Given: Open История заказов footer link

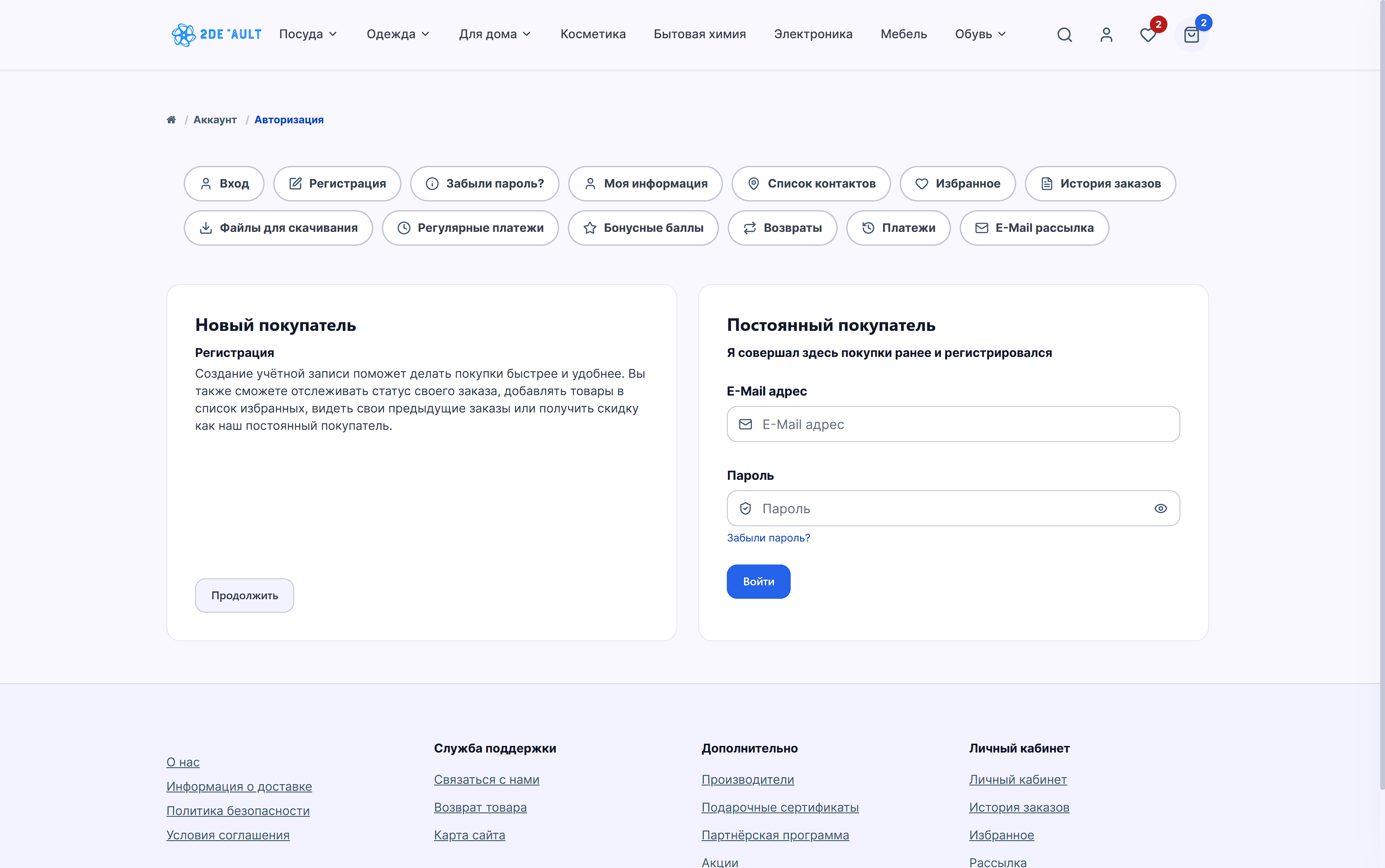Looking at the screenshot, I should (1019, 807).
